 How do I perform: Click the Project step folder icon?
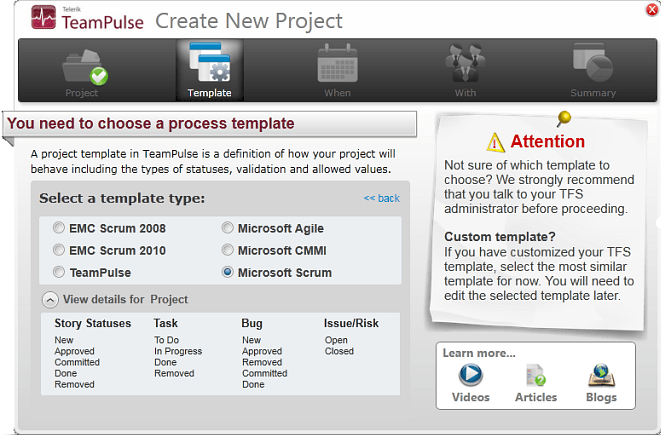pyautogui.click(x=85, y=67)
